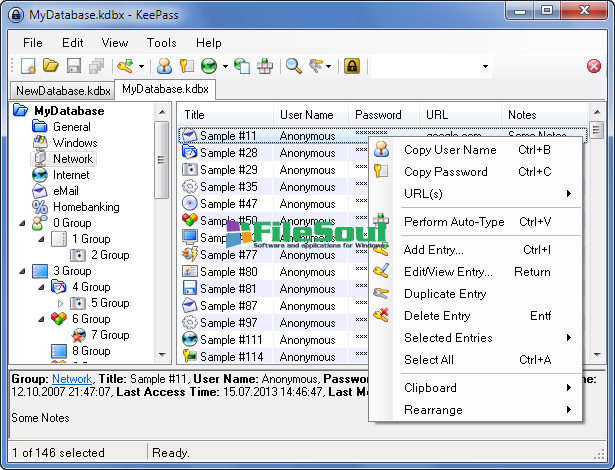Open the Open URL toolbar dropdown arrow
The height and width of the screenshot is (470, 615).
[225, 66]
